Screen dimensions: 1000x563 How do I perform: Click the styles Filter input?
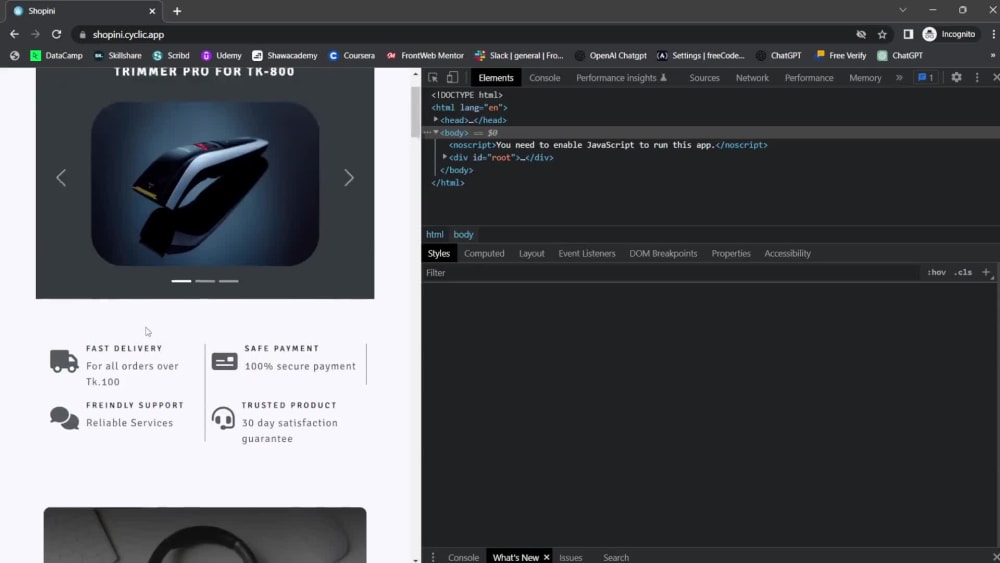pos(671,272)
